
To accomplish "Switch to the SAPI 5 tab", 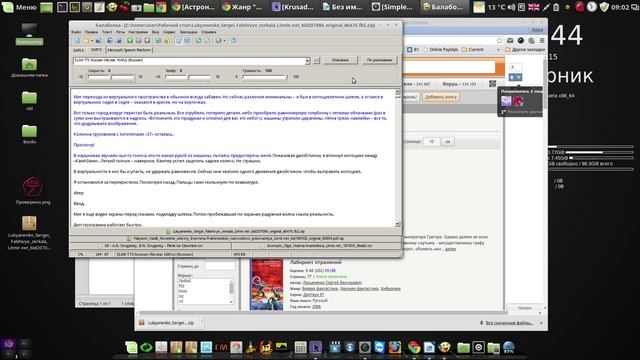I will [96, 50].
